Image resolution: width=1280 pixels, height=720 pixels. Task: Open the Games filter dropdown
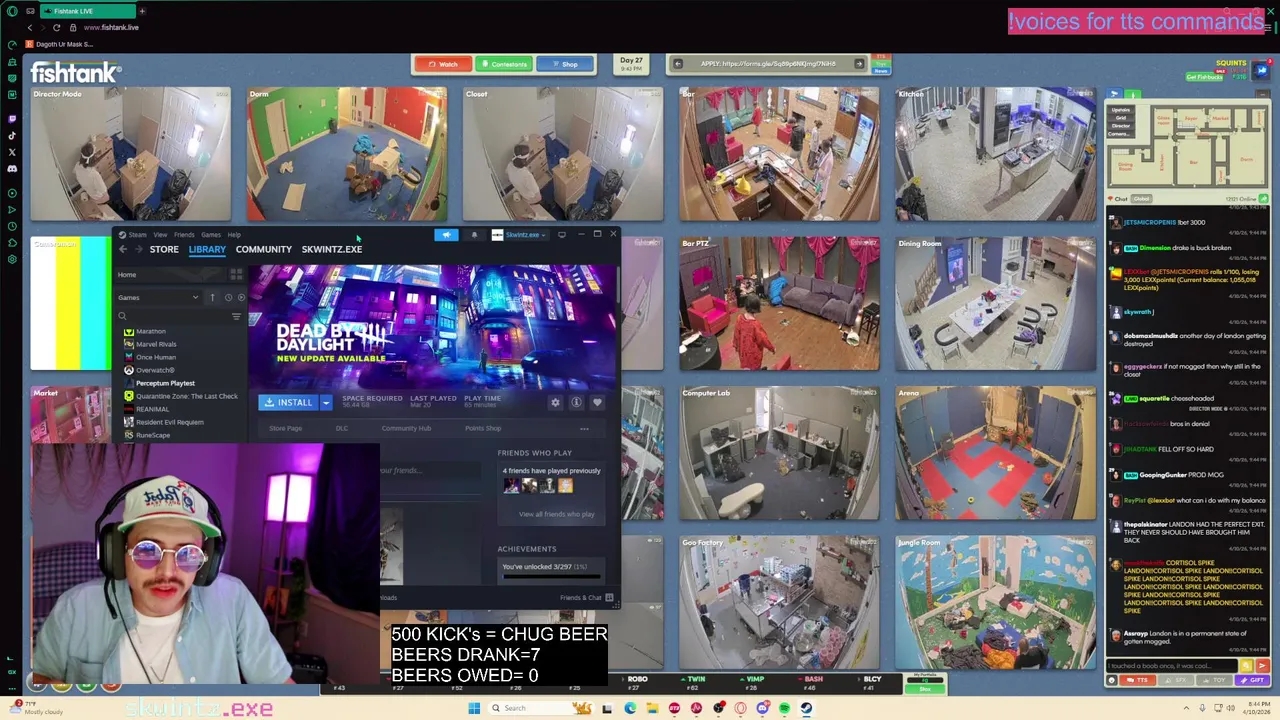coord(160,297)
